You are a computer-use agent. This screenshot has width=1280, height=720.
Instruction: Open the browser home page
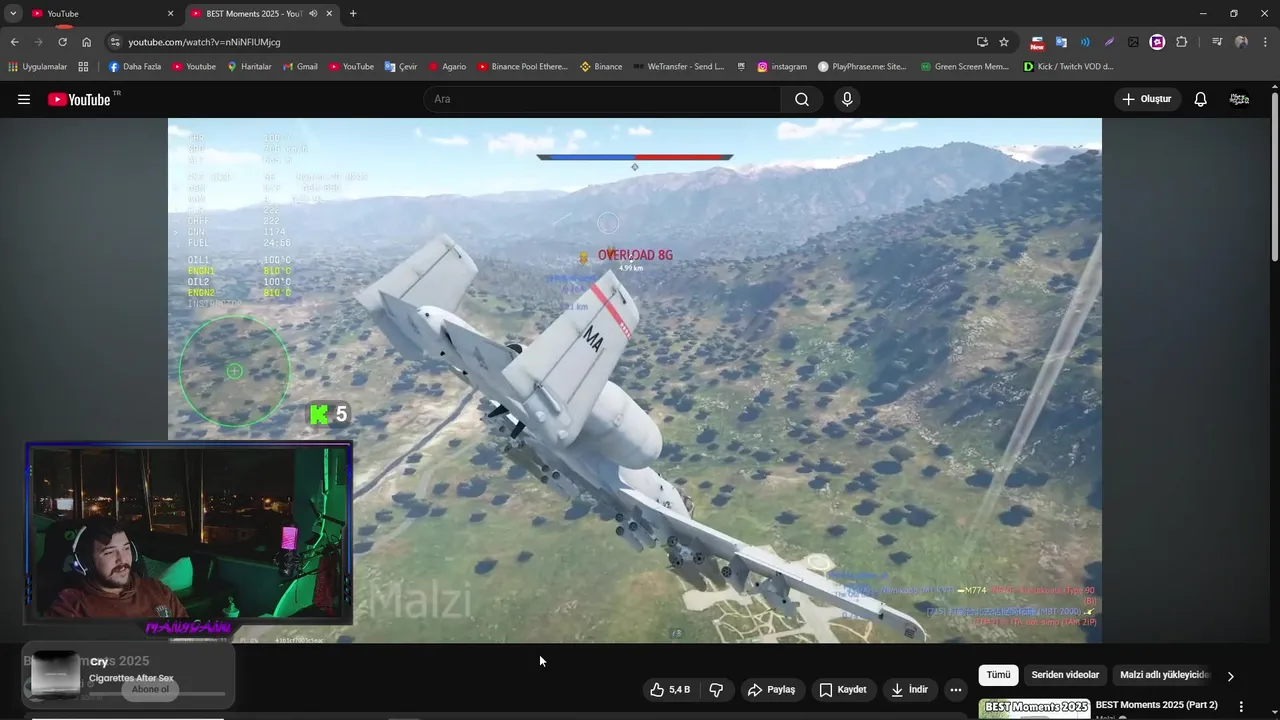point(87,42)
